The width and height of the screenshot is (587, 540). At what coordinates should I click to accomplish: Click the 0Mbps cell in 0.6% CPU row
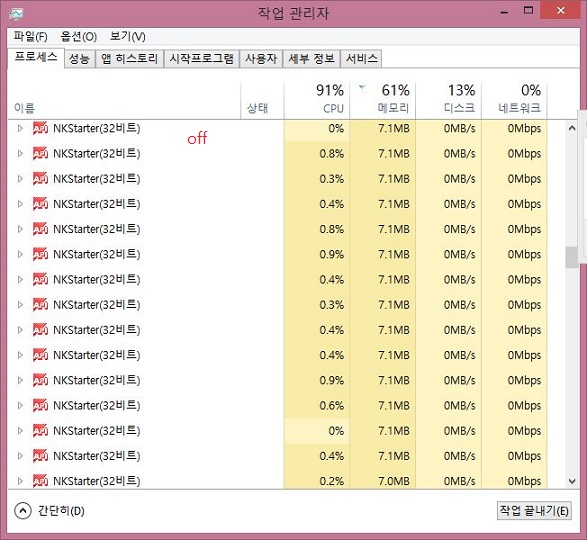tap(514, 406)
